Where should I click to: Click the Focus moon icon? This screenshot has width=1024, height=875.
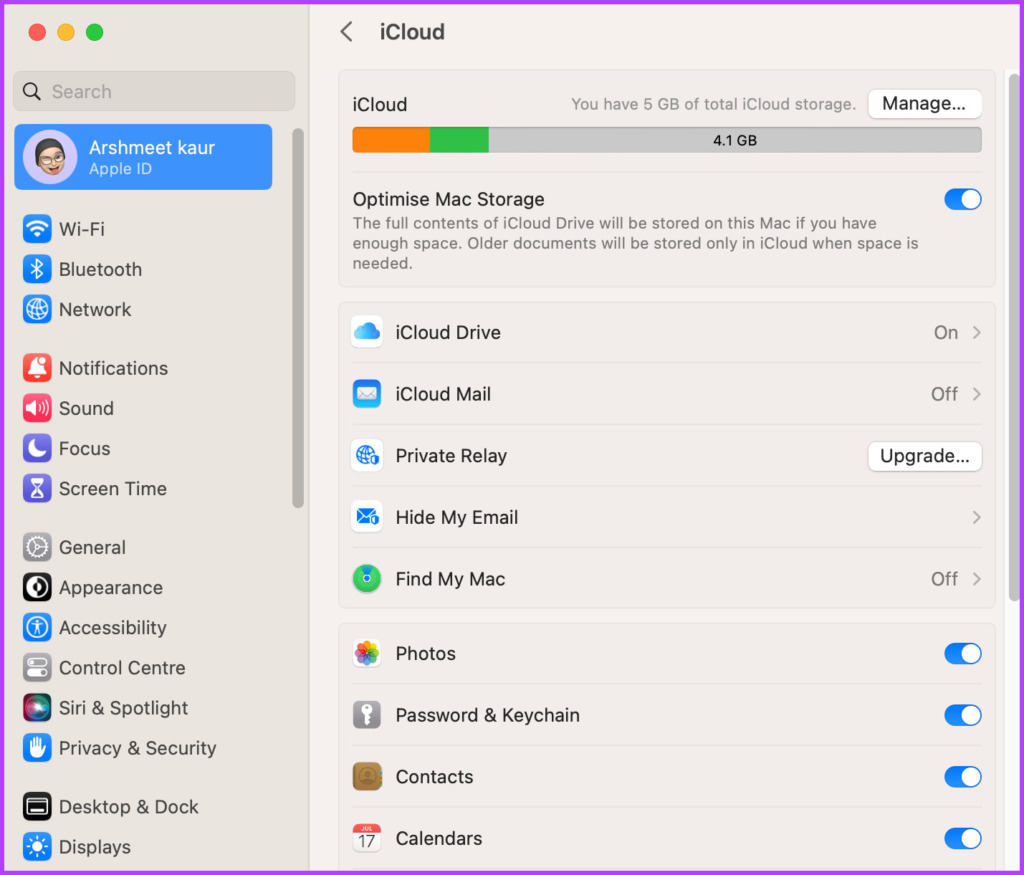pyautogui.click(x=37, y=449)
